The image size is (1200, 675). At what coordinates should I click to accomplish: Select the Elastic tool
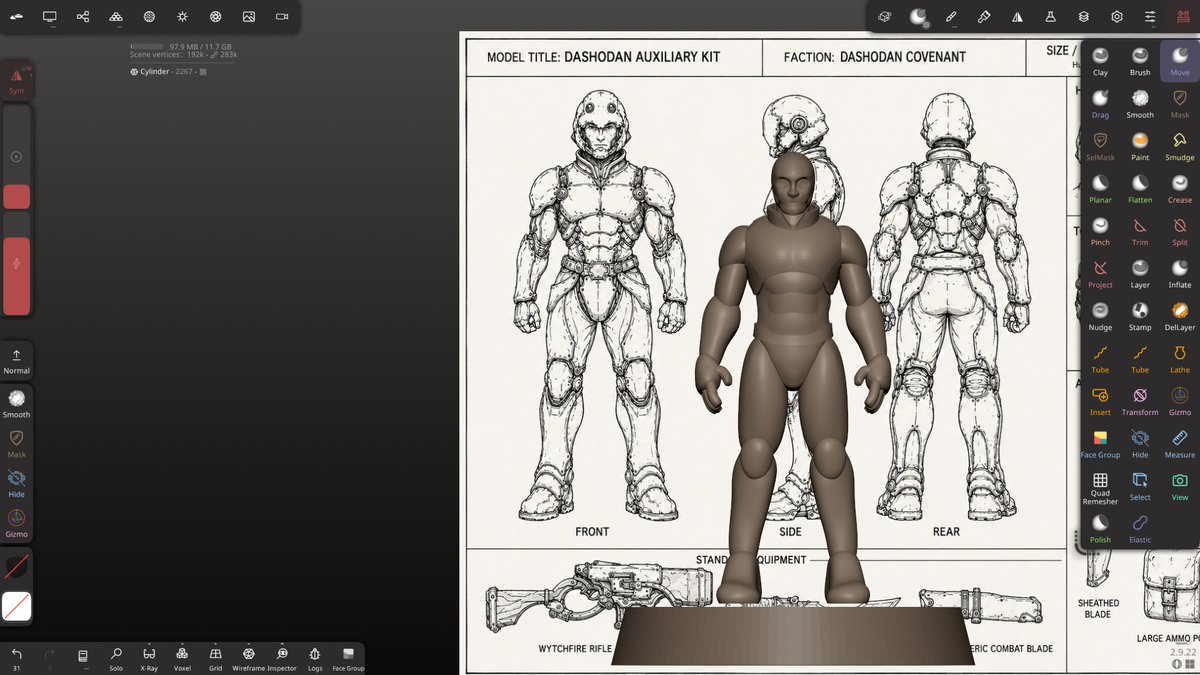pyautogui.click(x=1140, y=529)
